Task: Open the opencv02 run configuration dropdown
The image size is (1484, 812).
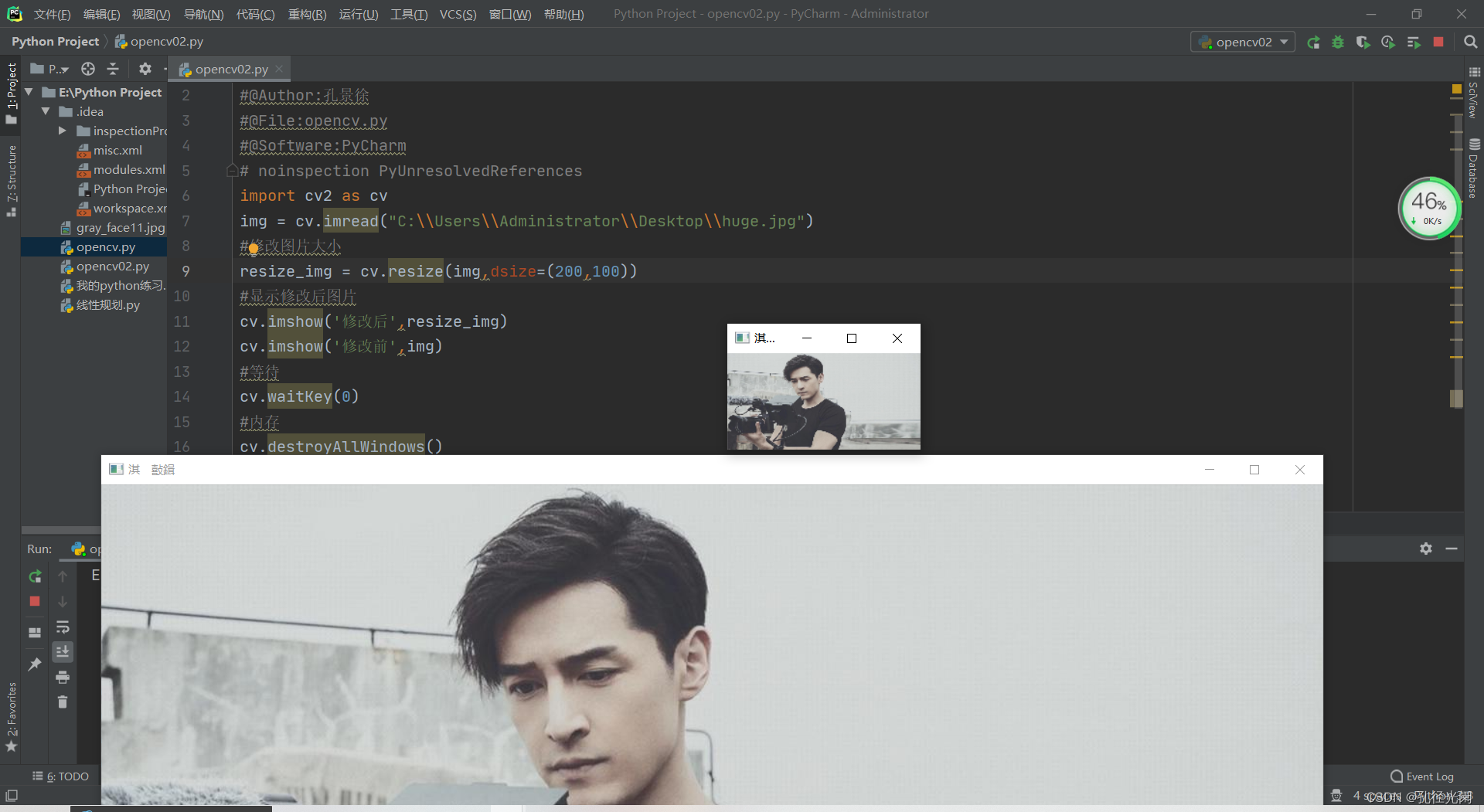Action: [x=1243, y=42]
